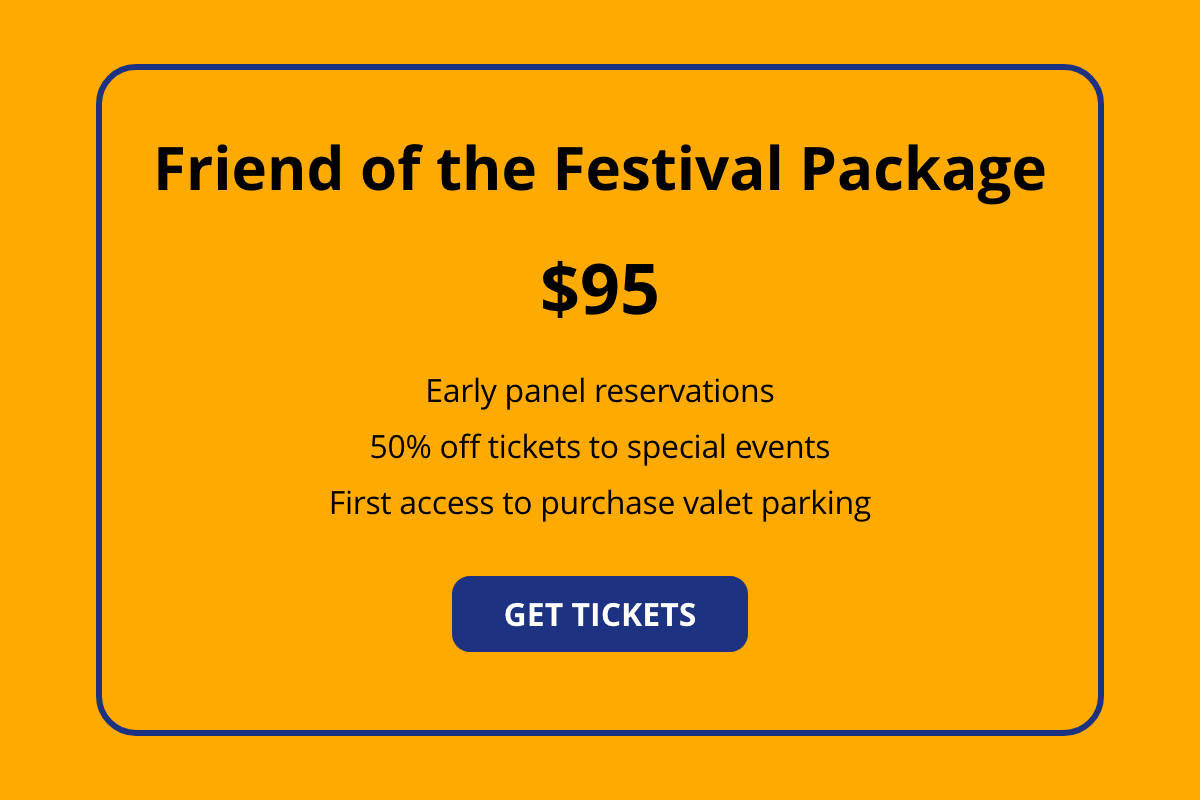Image resolution: width=1200 pixels, height=800 pixels.
Task: Select the Friend of the Festival Package heading
Action: tap(599, 168)
